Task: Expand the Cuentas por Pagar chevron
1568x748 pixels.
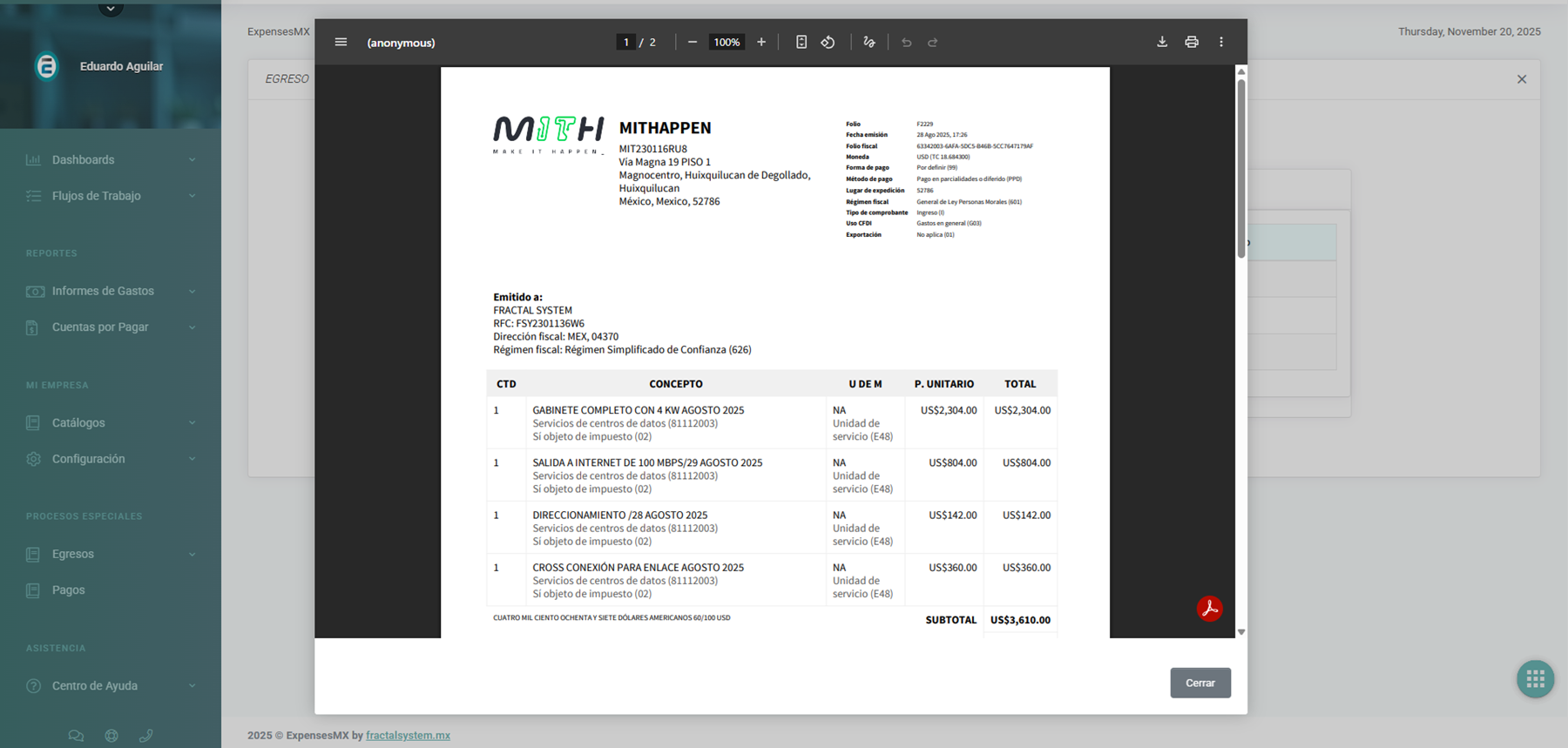Action: click(193, 327)
